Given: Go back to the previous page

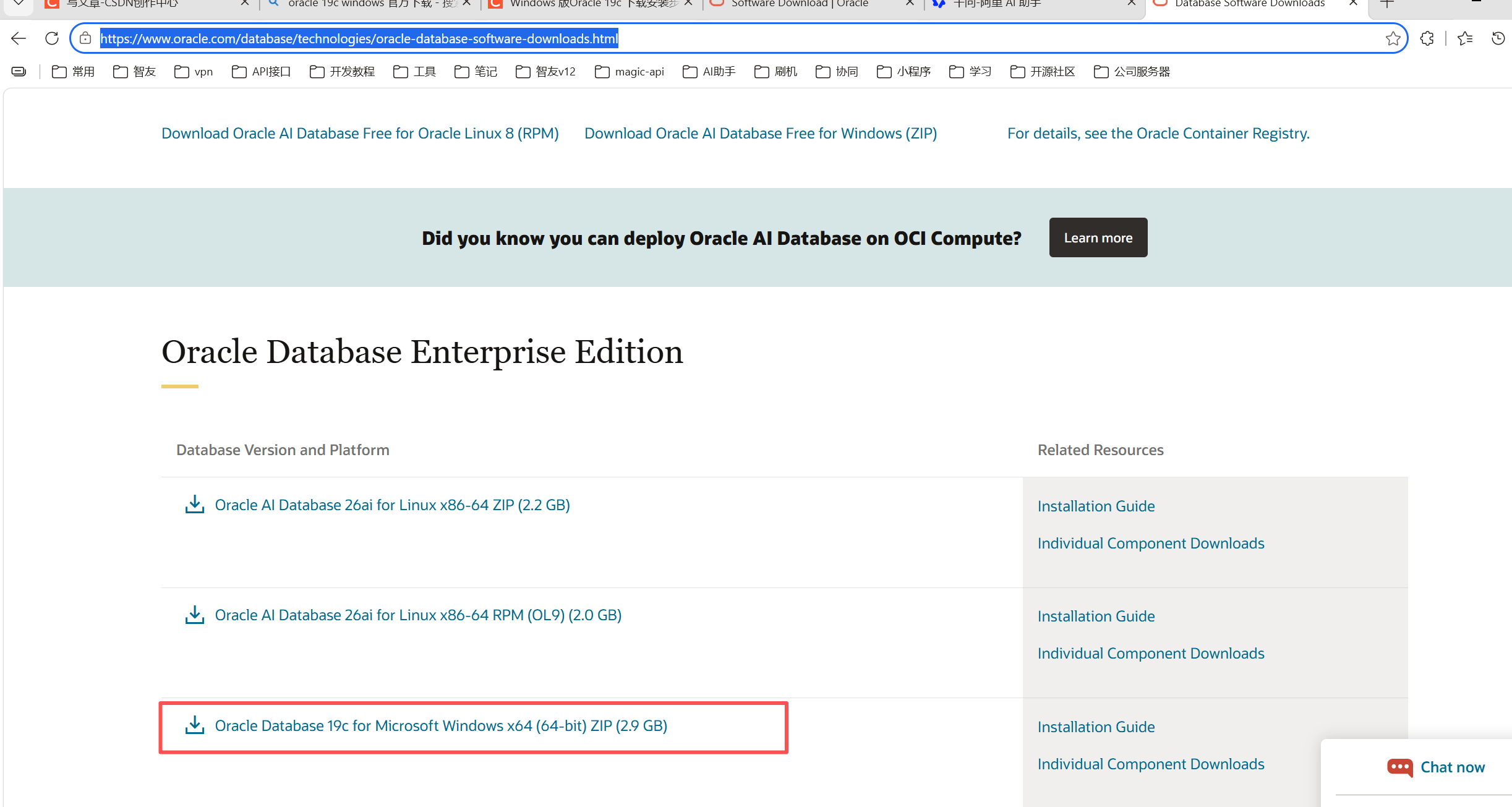Looking at the screenshot, I should pyautogui.click(x=19, y=38).
